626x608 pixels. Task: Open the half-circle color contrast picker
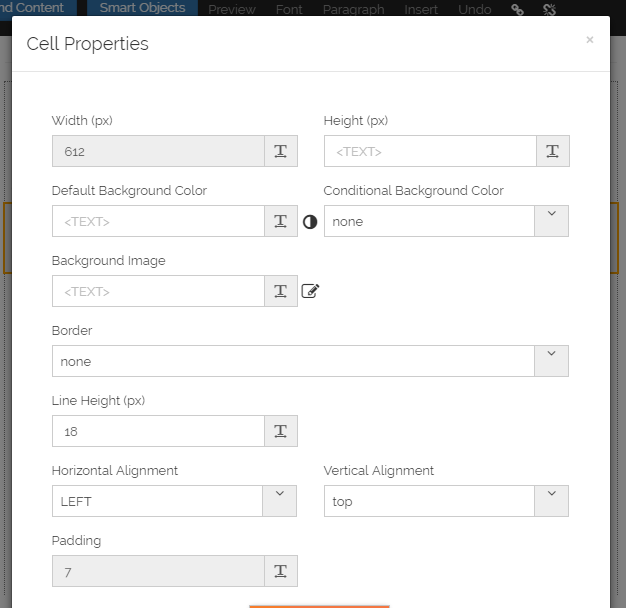pos(310,222)
